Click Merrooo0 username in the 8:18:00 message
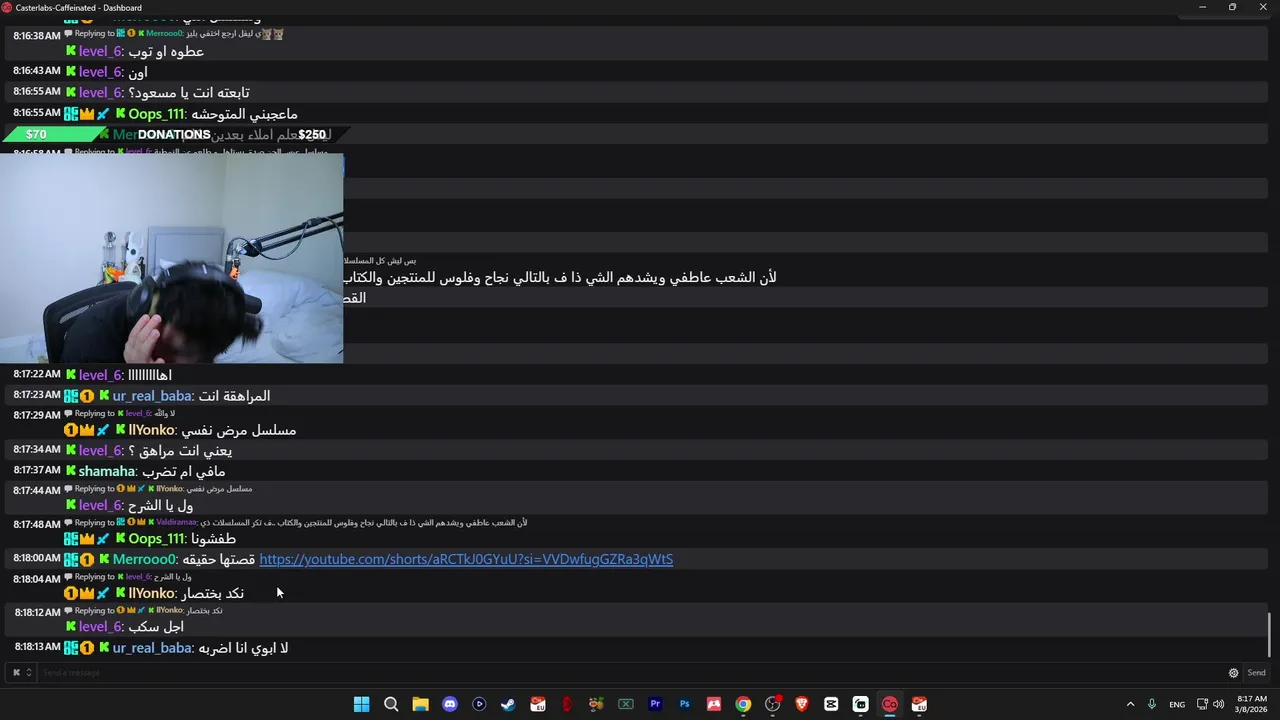1280x720 pixels. click(144, 560)
